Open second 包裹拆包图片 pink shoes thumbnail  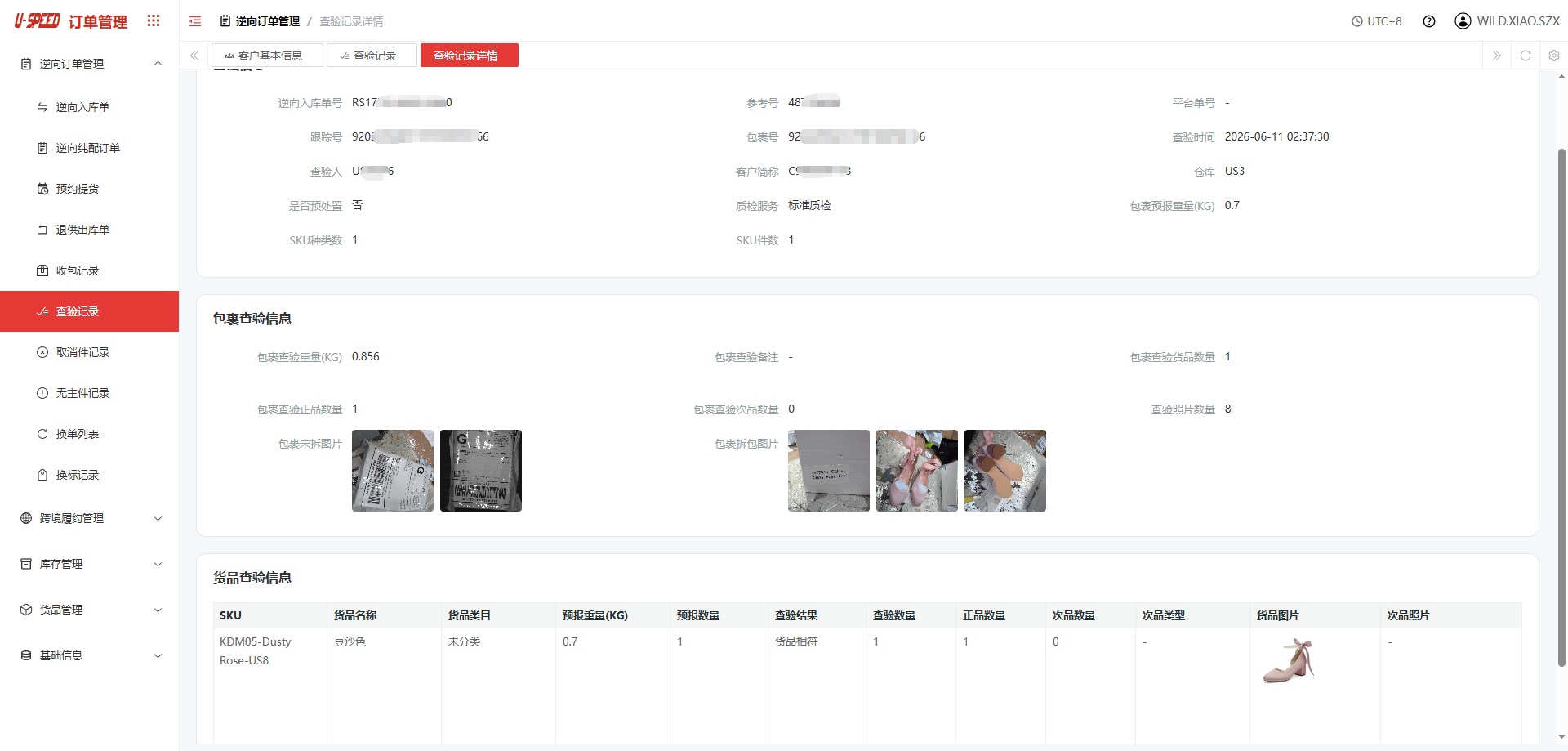(x=917, y=471)
